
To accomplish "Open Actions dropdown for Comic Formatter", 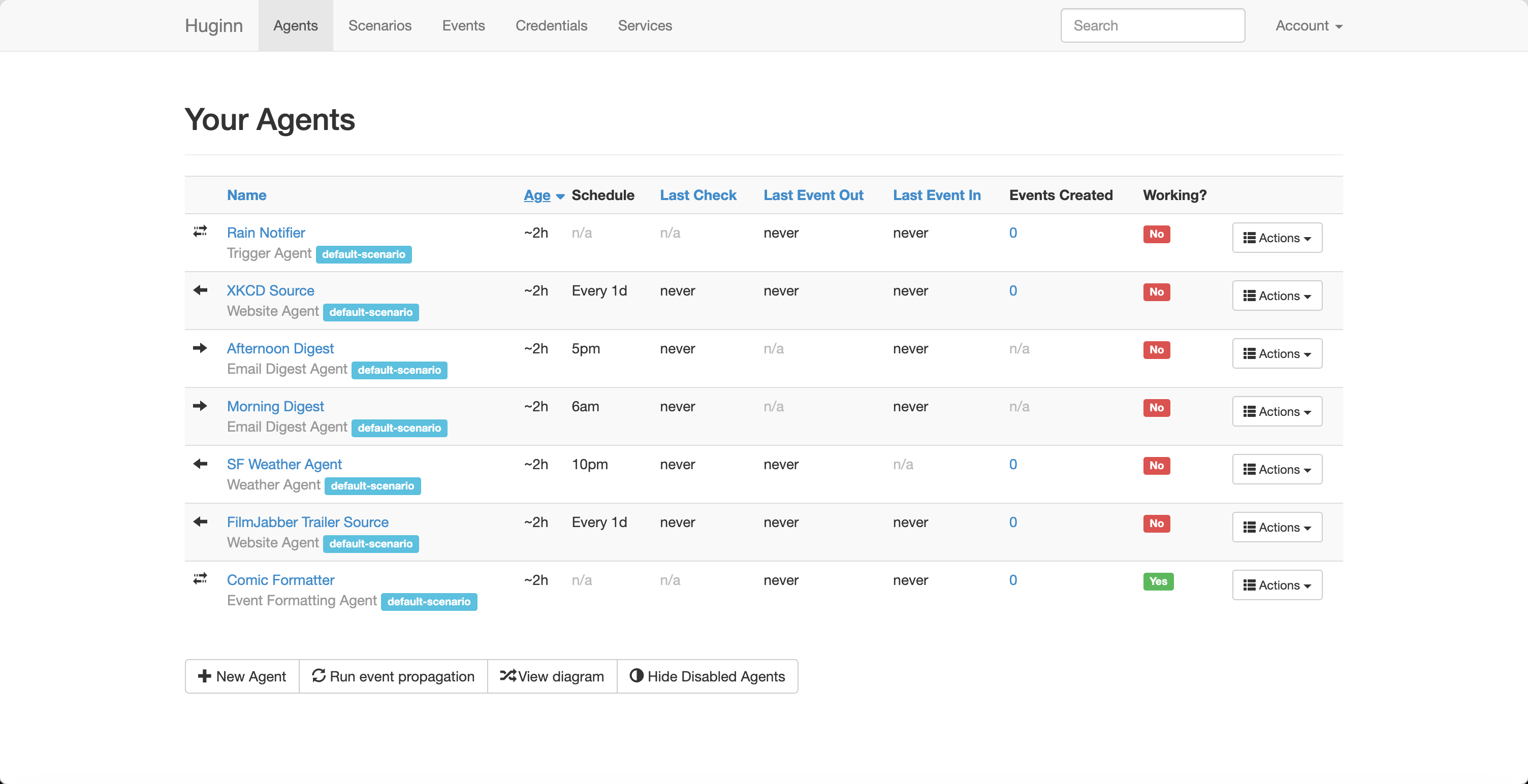I will [1277, 585].
